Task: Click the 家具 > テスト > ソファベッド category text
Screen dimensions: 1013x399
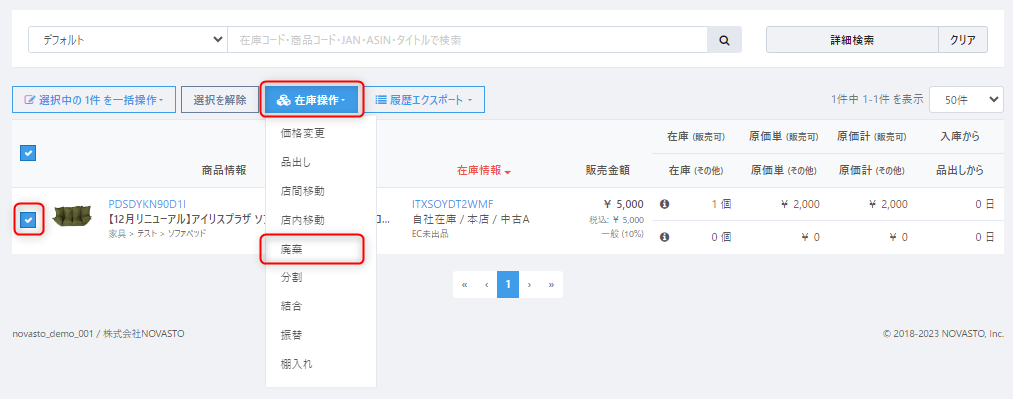Action: point(157,233)
